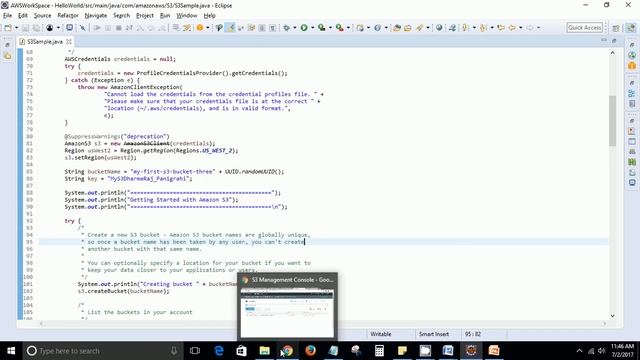The height and width of the screenshot is (360, 640).
Task: Click the editor scrollbar down arrow
Action: click(612, 316)
